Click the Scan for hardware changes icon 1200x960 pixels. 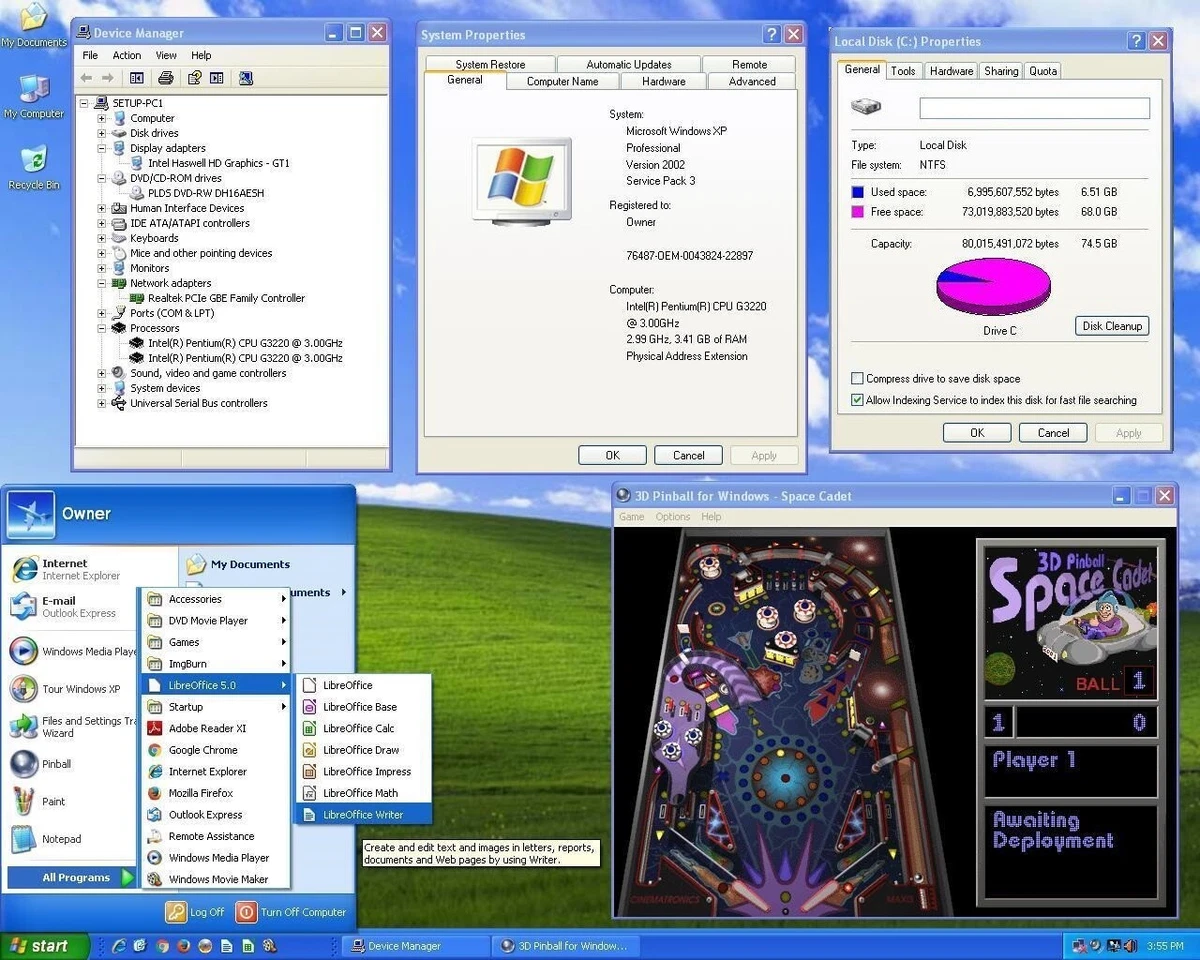pos(245,77)
